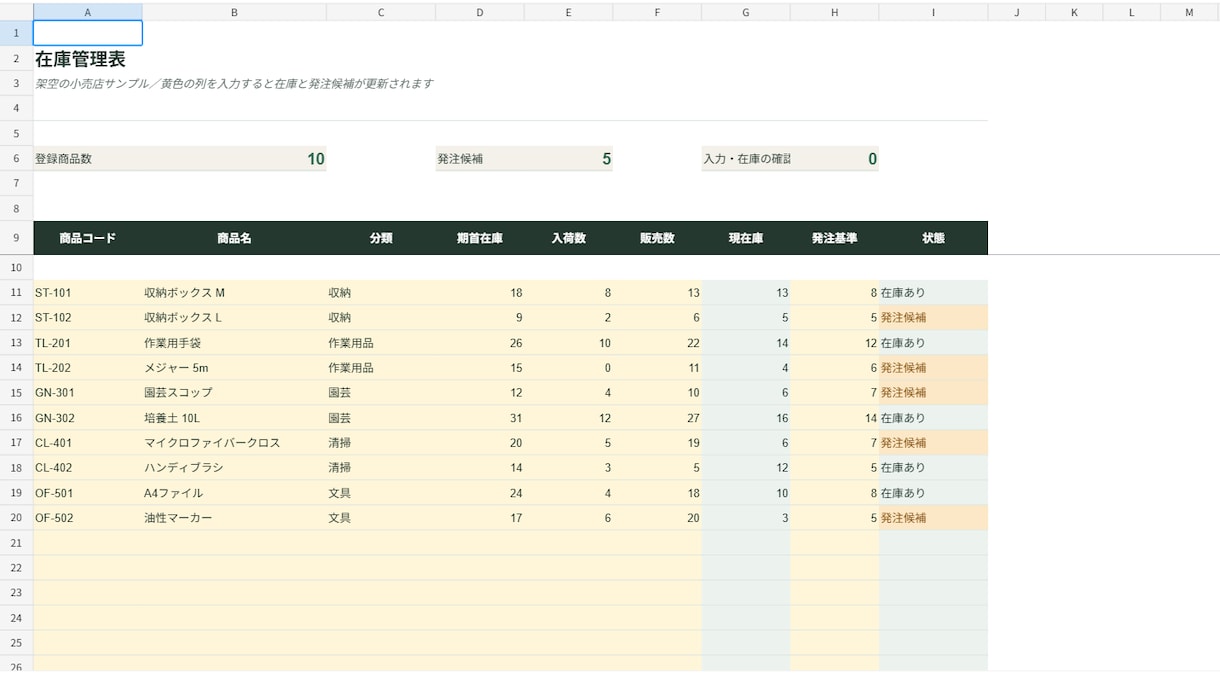Click the 商品コード column heading
1220x673 pixels.
[88, 238]
